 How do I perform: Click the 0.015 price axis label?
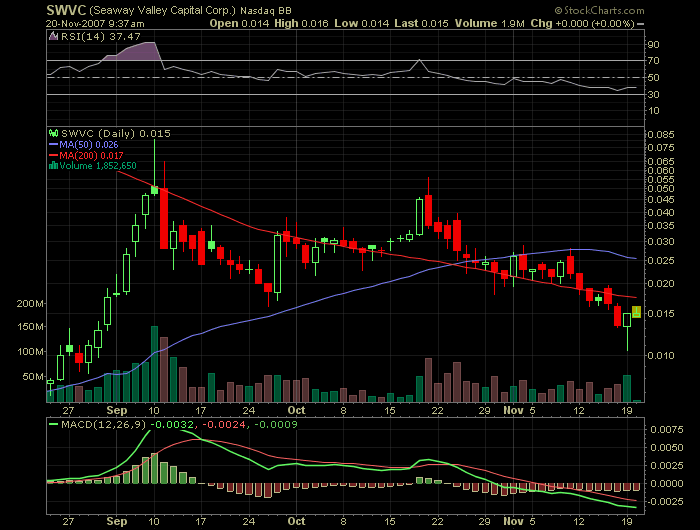click(661, 313)
